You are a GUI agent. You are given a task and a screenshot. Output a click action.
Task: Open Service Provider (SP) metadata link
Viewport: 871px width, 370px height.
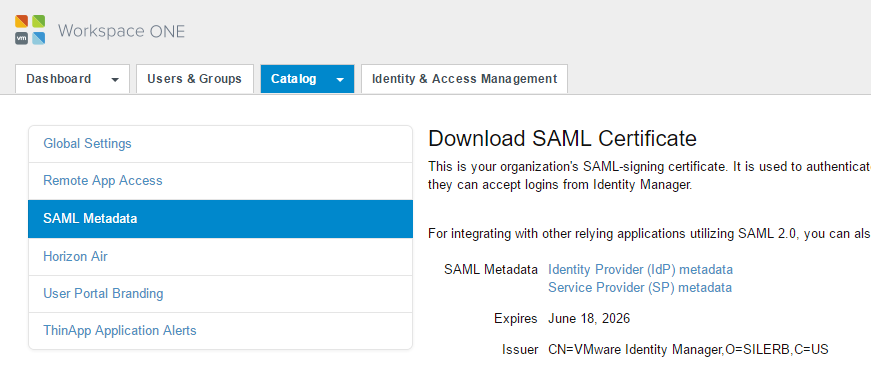click(640, 287)
